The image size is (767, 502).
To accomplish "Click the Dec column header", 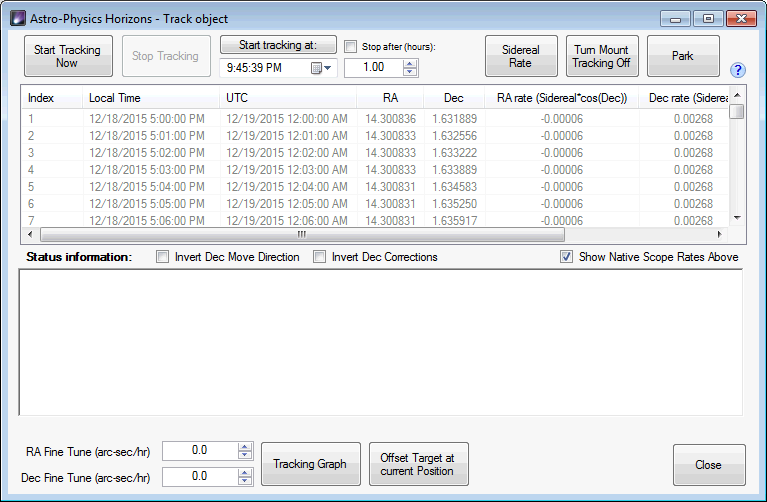I will [454, 98].
